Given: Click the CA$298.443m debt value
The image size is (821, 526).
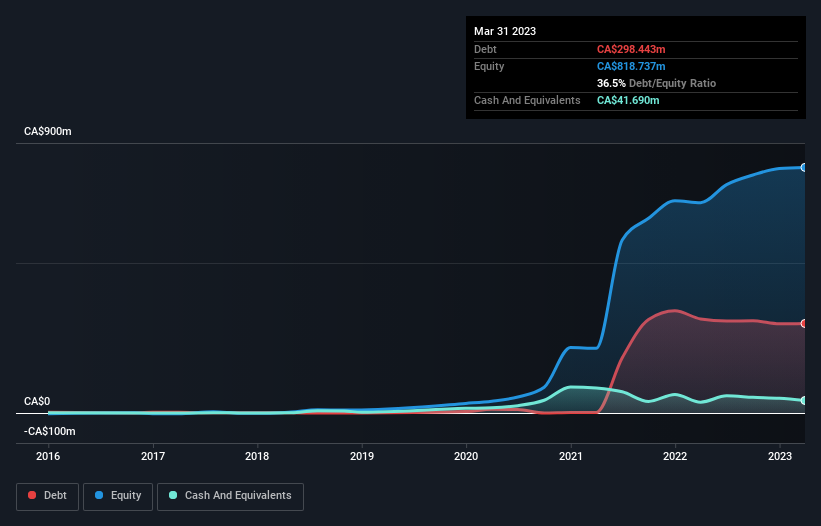Looking at the screenshot, I should pyautogui.click(x=631, y=49).
